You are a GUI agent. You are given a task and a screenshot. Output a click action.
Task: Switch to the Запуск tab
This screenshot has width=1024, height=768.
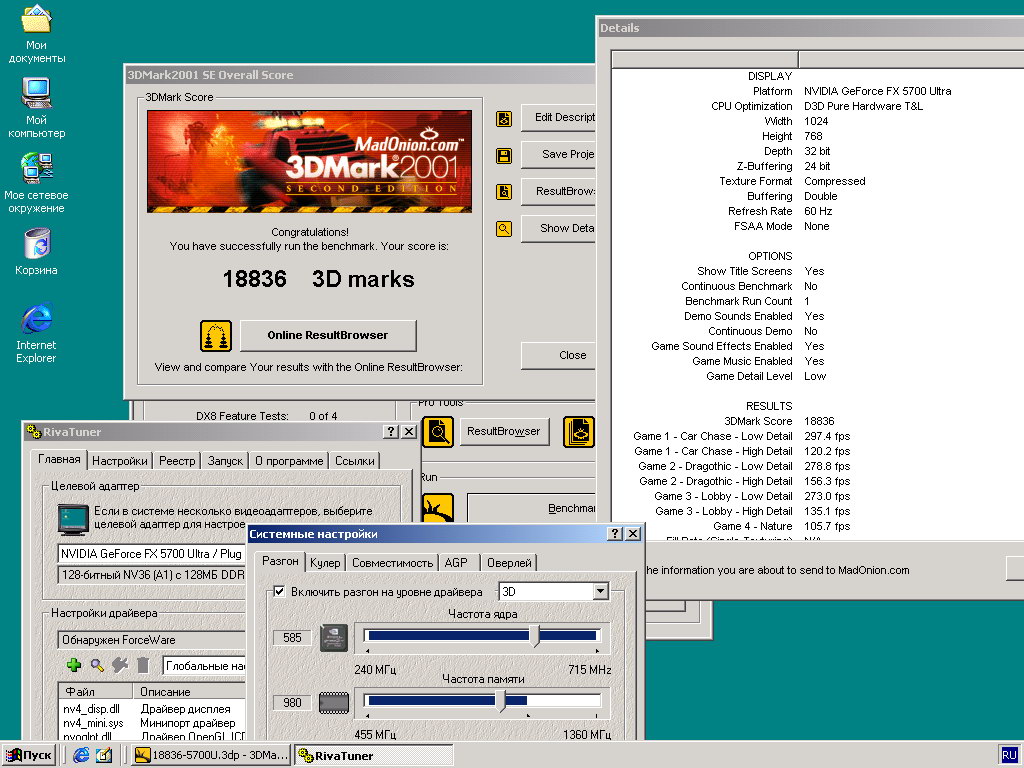click(225, 460)
